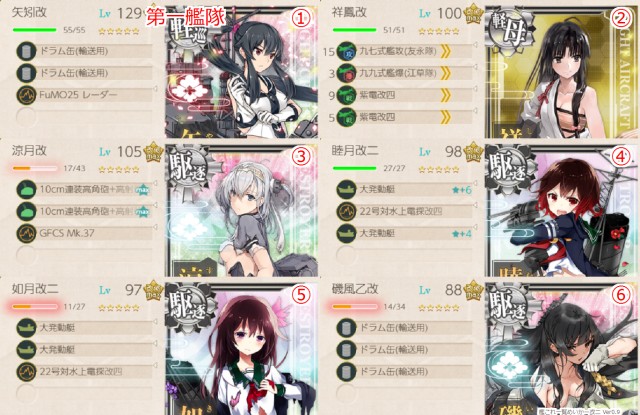The image size is (640, 415).
Task: Click the orange HP bar of 涼月改
Action: tap(35, 168)
